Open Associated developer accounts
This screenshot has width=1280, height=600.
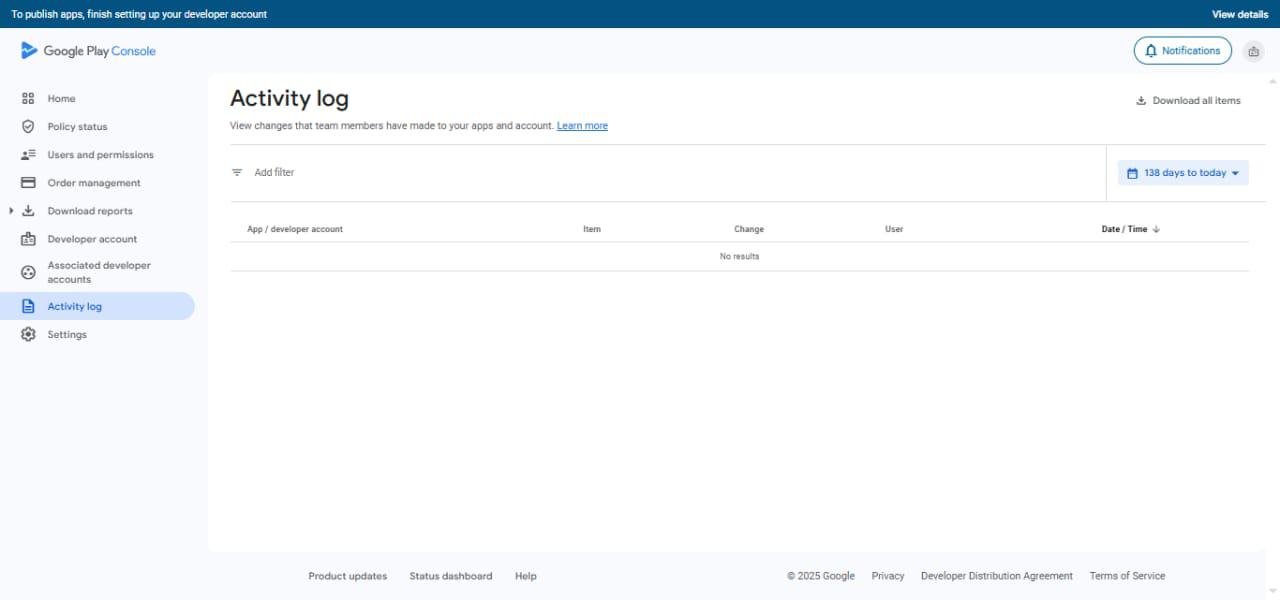(x=98, y=272)
